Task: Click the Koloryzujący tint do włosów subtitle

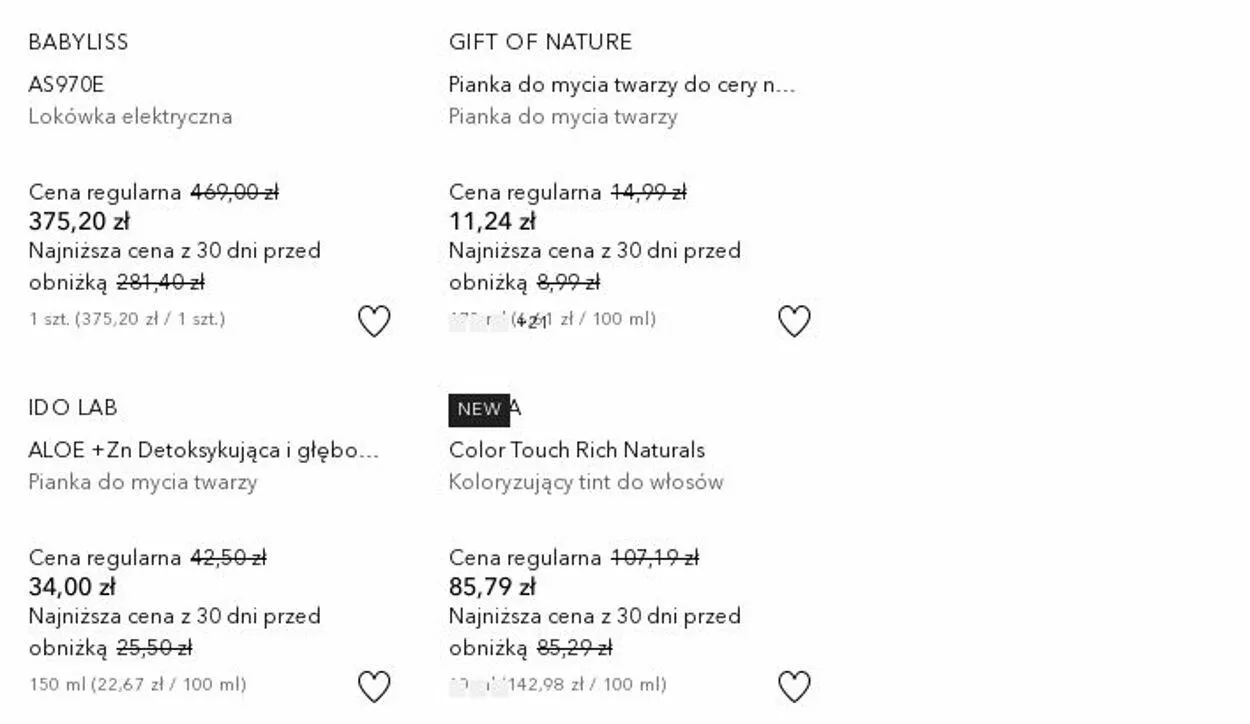Action: coord(586,482)
